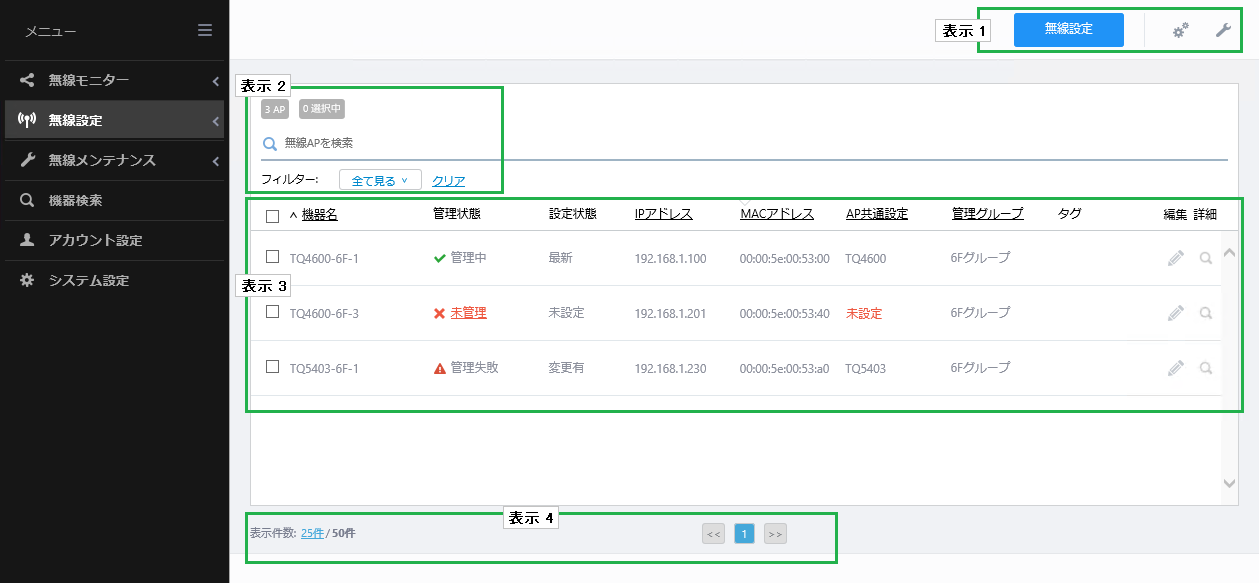Screen dimensions: 1259x583
Task: Go to previous page with << button
Action: (713, 534)
